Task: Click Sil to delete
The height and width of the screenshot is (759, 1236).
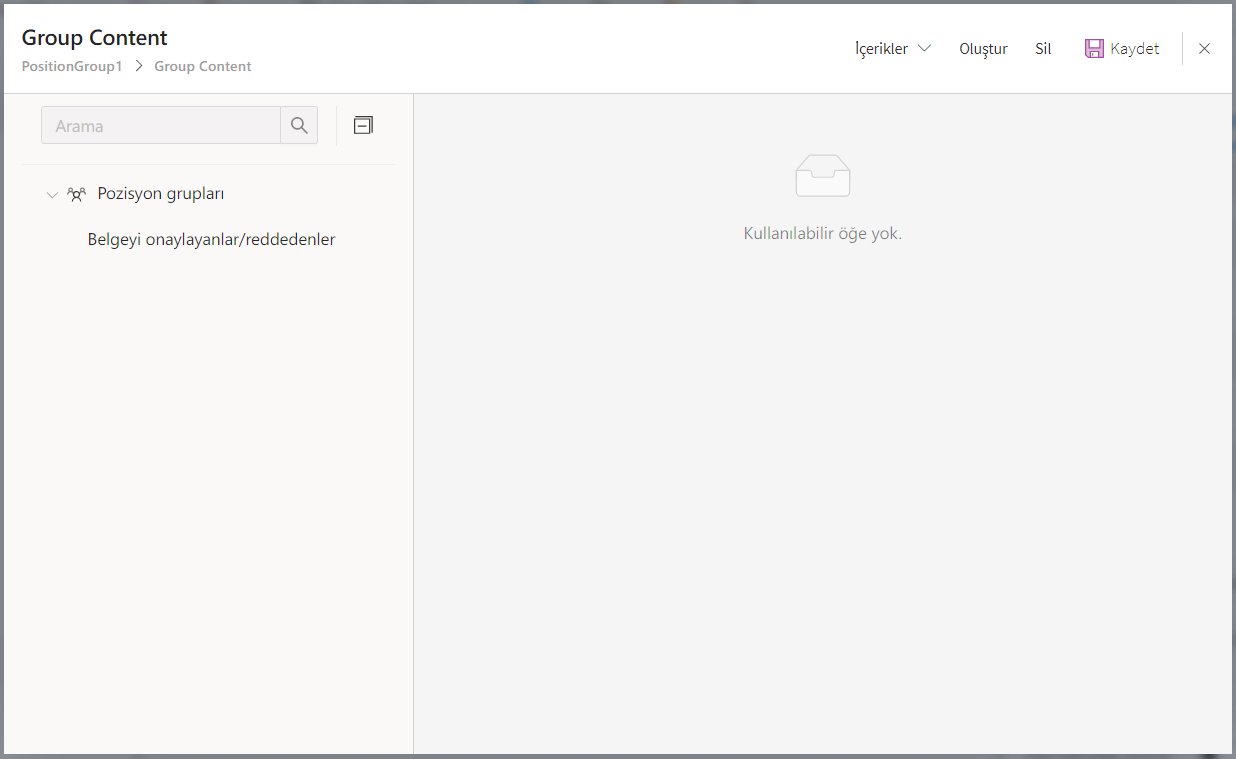Action: point(1043,49)
